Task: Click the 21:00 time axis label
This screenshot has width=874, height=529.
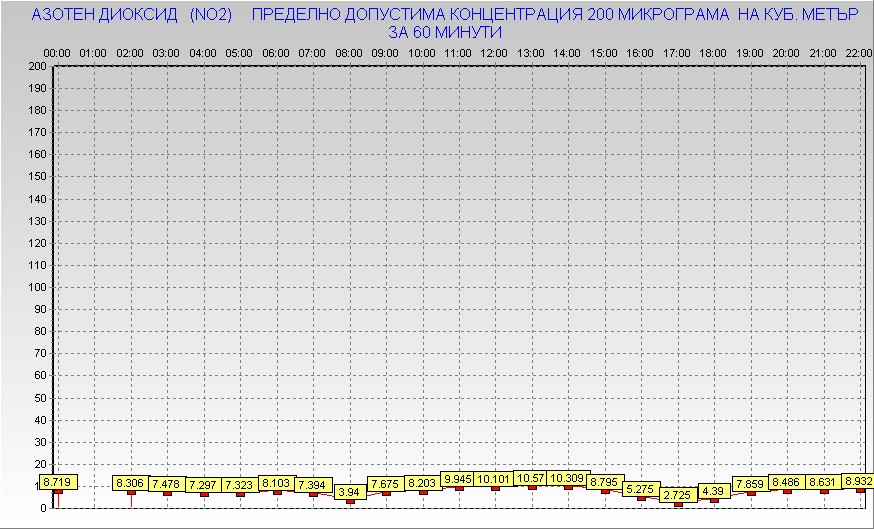Action: tap(823, 52)
